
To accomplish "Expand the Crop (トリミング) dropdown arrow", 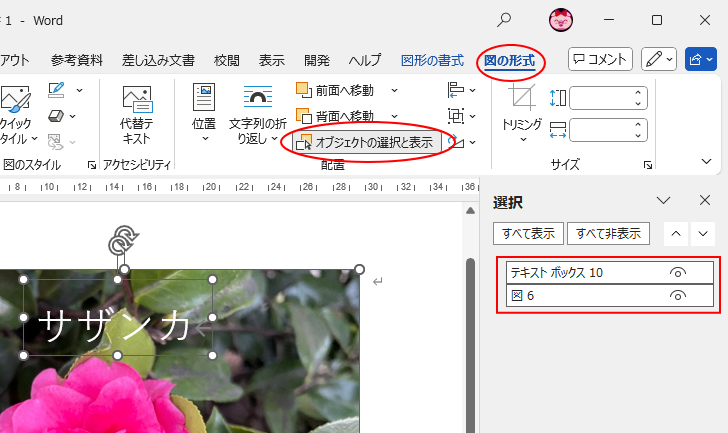I will click(x=523, y=139).
